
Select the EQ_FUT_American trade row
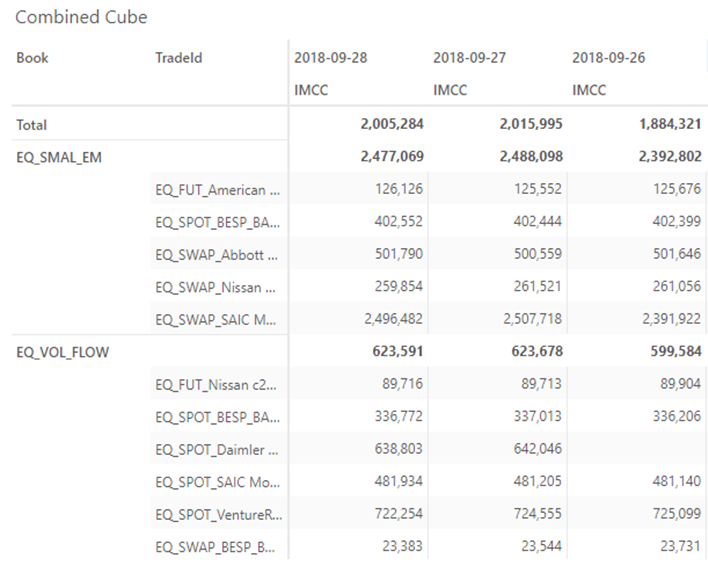tap(218, 190)
